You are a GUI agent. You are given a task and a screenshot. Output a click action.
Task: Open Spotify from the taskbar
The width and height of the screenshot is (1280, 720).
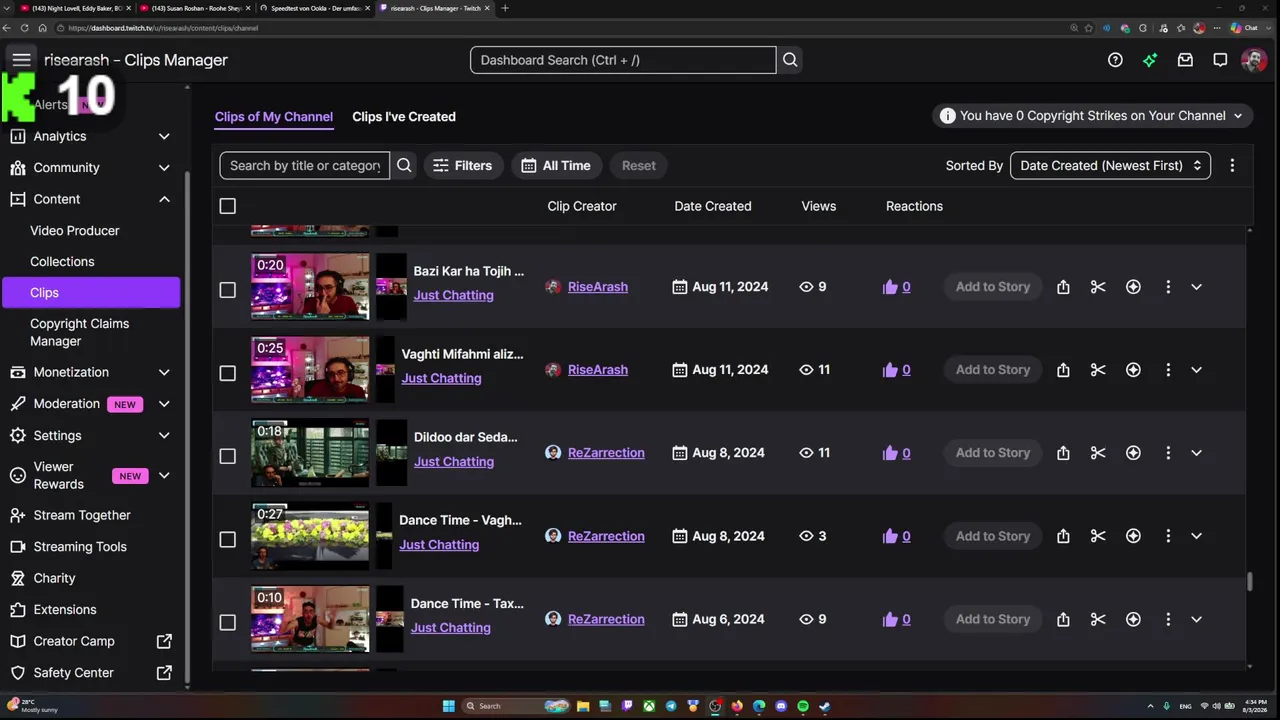pyautogui.click(x=803, y=706)
